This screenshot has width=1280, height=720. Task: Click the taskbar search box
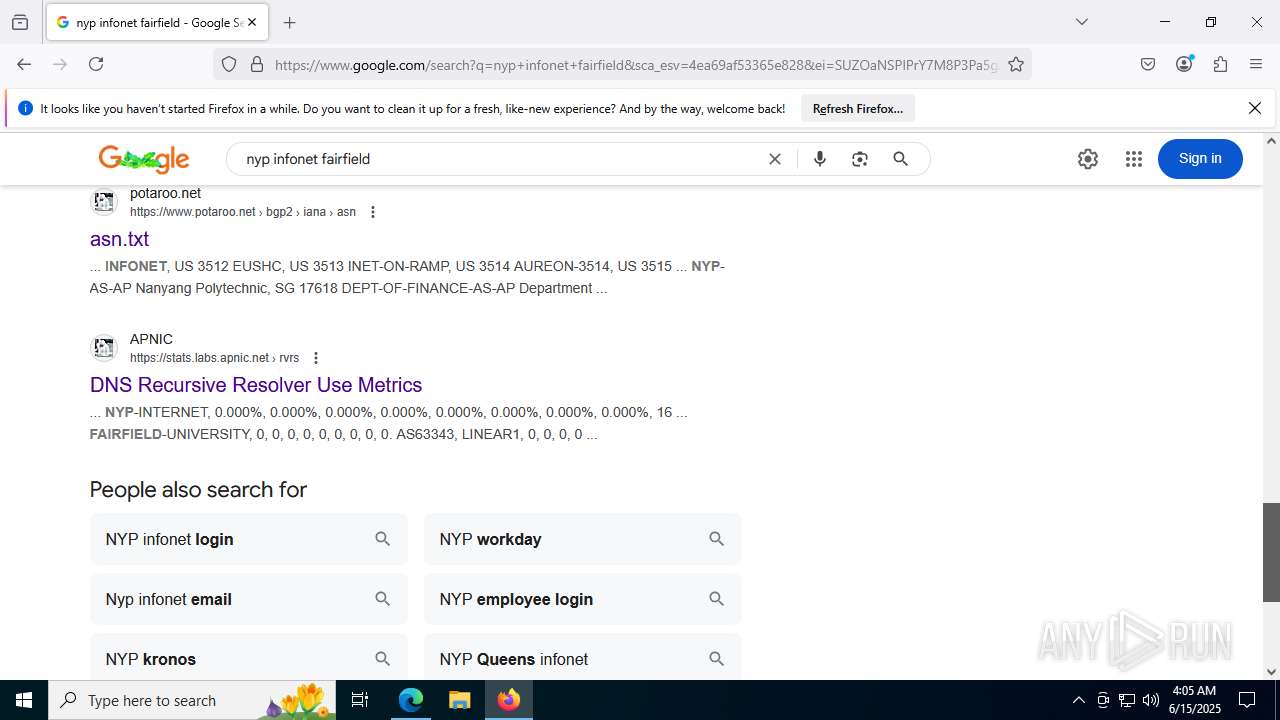193,700
